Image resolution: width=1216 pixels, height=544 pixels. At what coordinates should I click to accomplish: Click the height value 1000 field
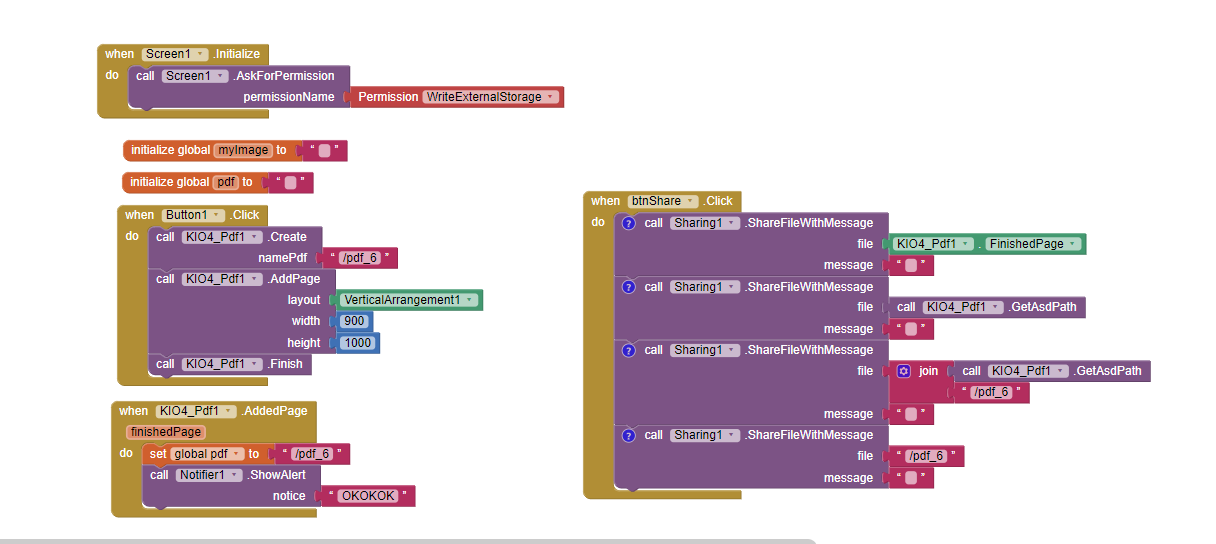pyautogui.click(x=358, y=343)
